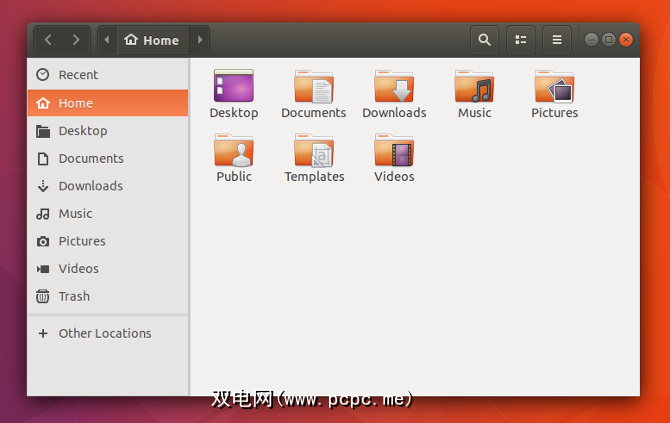
Task: Open Desktop from the sidebar
Action: point(108,131)
